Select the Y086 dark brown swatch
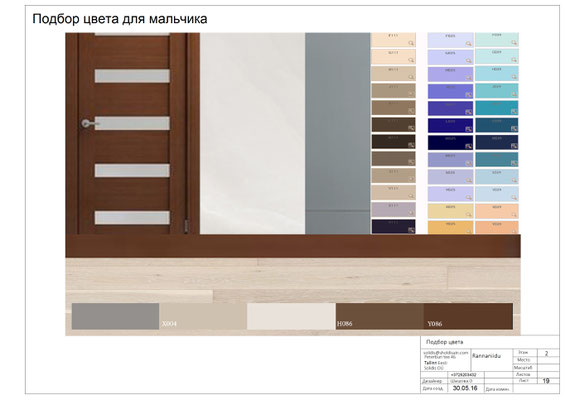 tap(468, 316)
